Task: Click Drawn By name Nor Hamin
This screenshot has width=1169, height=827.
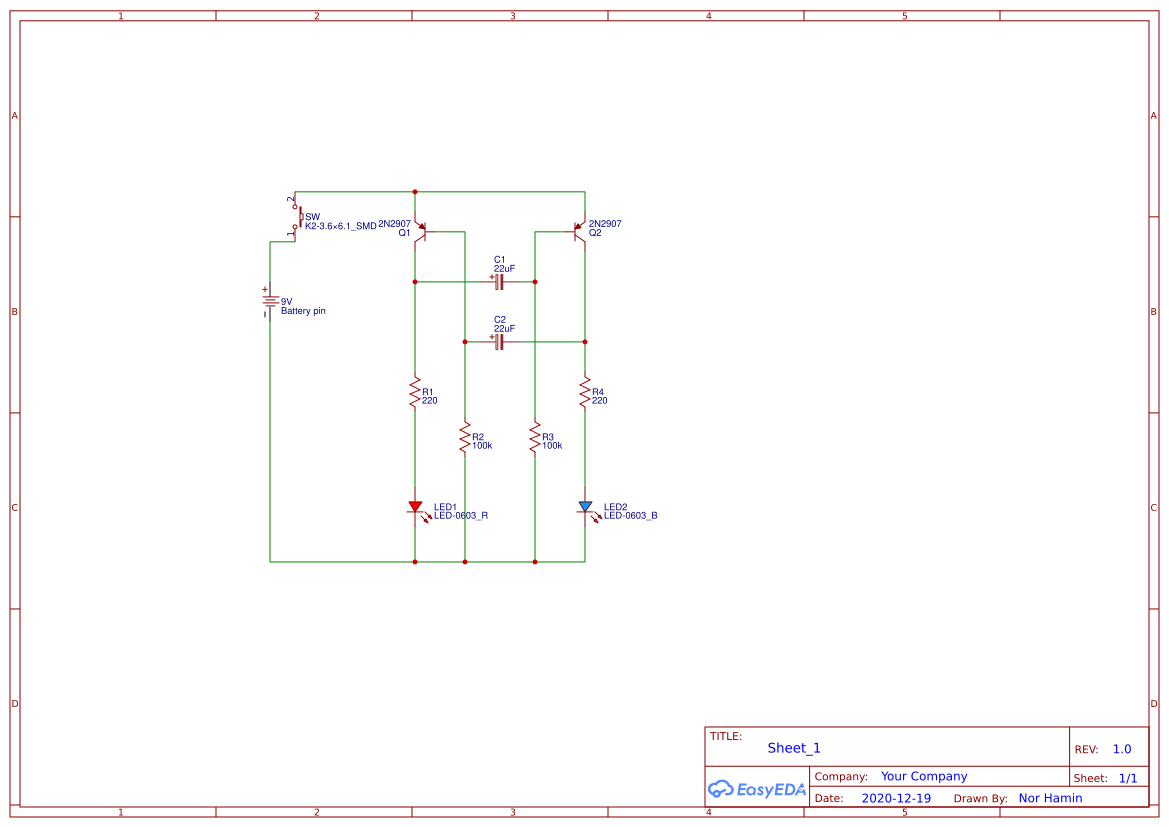Action: pos(1050,797)
